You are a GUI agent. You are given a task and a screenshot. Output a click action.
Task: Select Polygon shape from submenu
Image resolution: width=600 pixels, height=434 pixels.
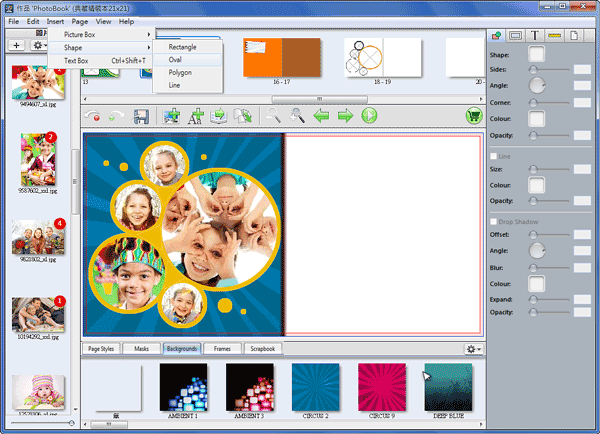click(188, 72)
